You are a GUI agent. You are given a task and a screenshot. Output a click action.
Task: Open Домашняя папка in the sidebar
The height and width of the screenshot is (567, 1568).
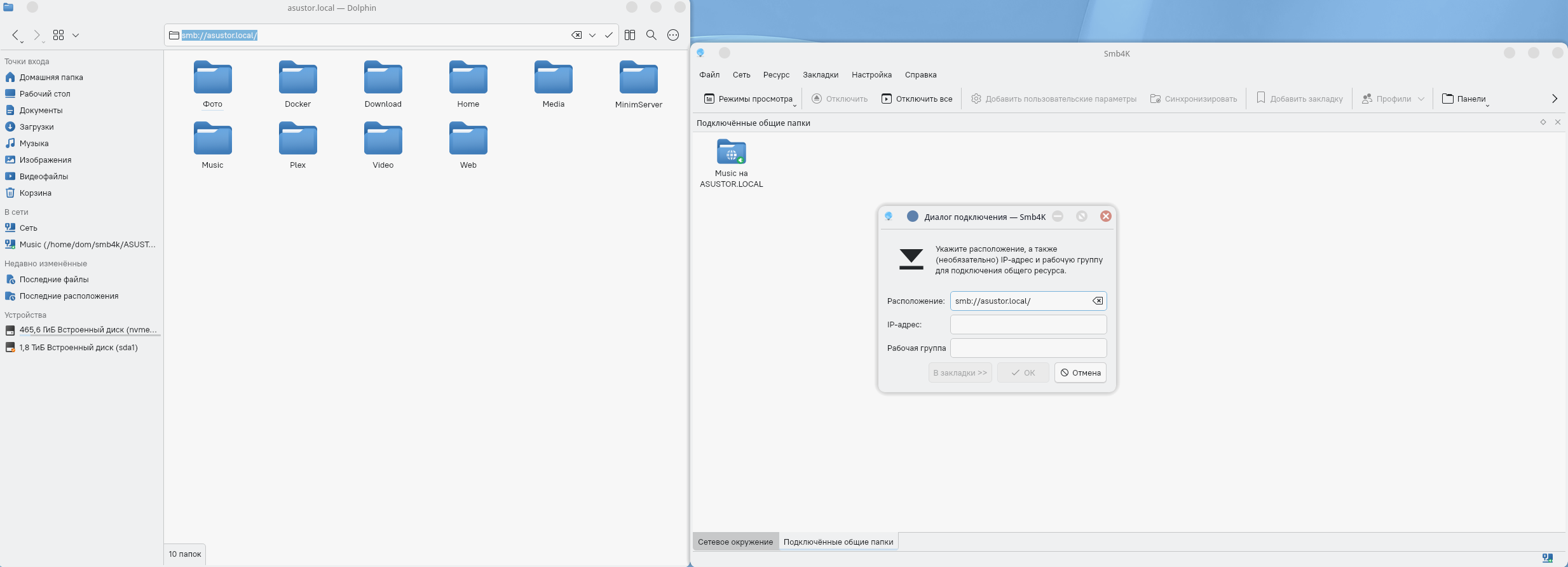81,77
